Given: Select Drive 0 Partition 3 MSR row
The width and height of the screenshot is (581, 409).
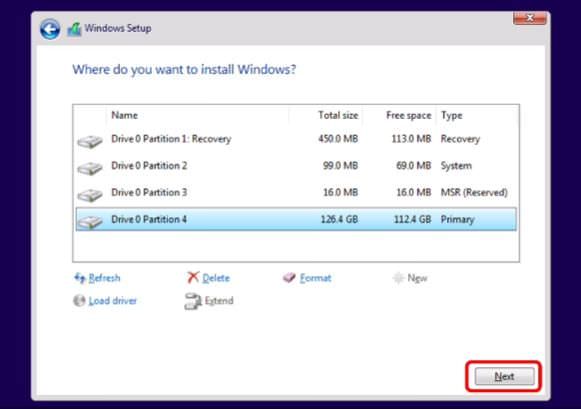Looking at the screenshot, I should (x=296, y=193).
